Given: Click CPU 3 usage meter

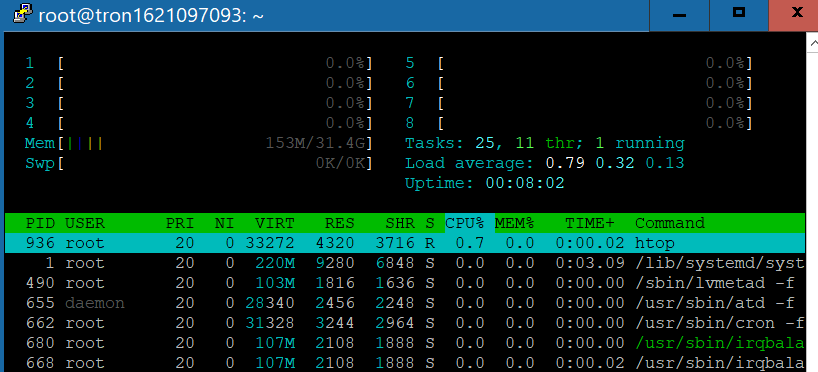Looking at the screenshot, I should click(200, 103).
